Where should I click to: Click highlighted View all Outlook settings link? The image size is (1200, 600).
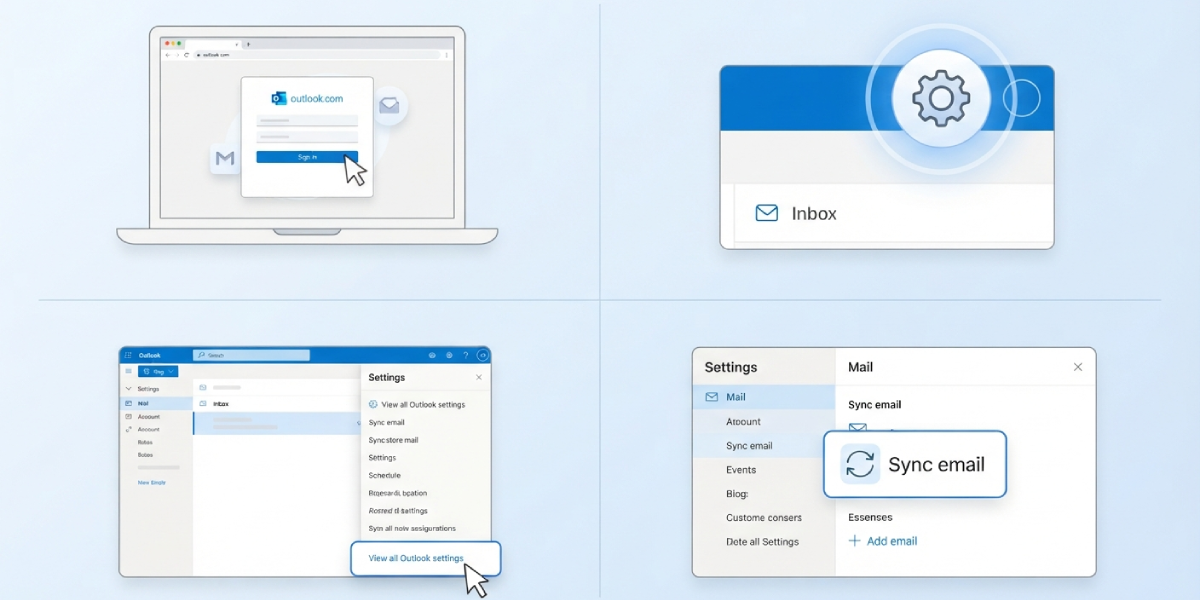coord(416,558)
